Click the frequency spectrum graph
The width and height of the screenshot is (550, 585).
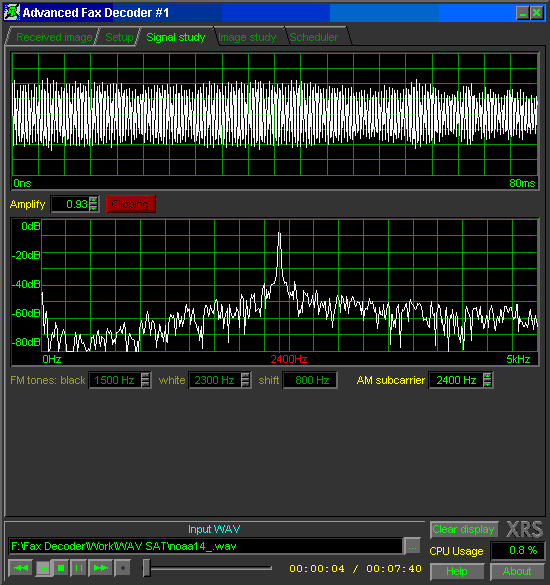[x=275, y=292]
